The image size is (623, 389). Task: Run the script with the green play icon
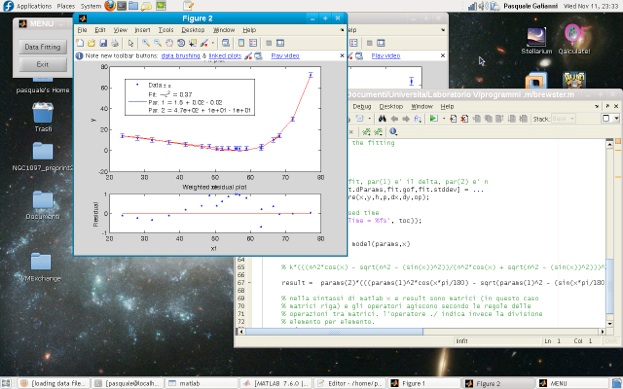(x=433, y=118)
